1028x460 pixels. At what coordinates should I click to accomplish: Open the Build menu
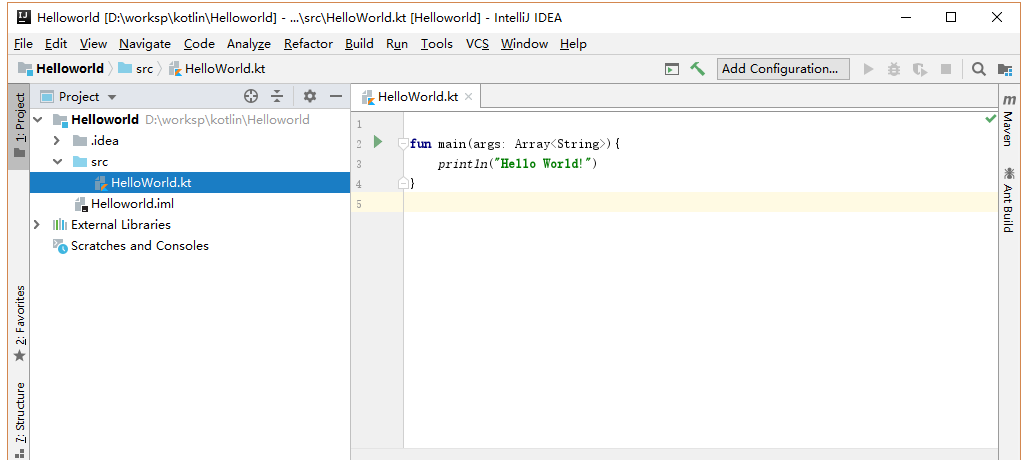point(359,44)
